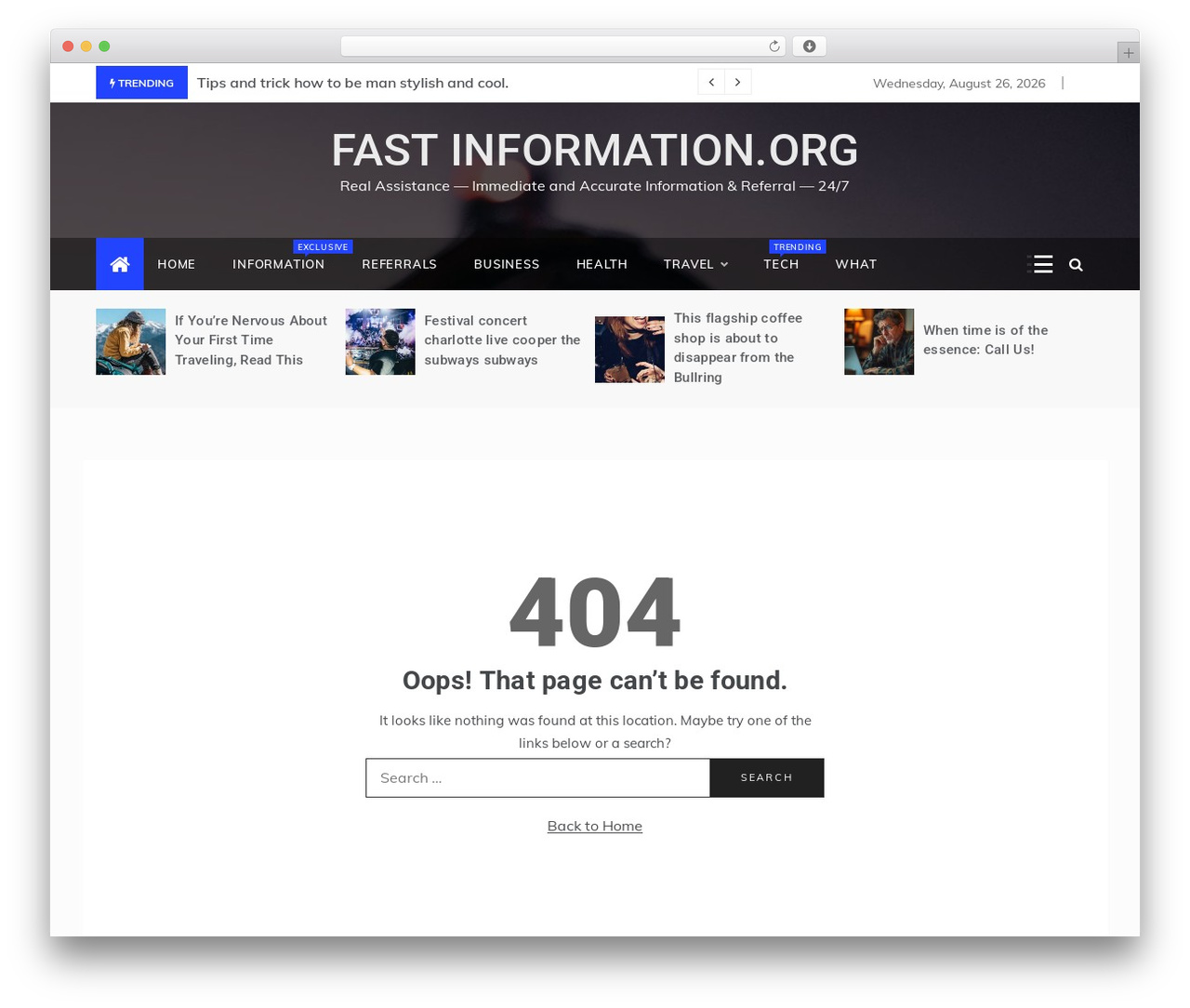Image resolution: width=1190 pixels, height=1008 pixels.
Task: Open the 'When time is of the essence' thumbnail
Action: 879,342
